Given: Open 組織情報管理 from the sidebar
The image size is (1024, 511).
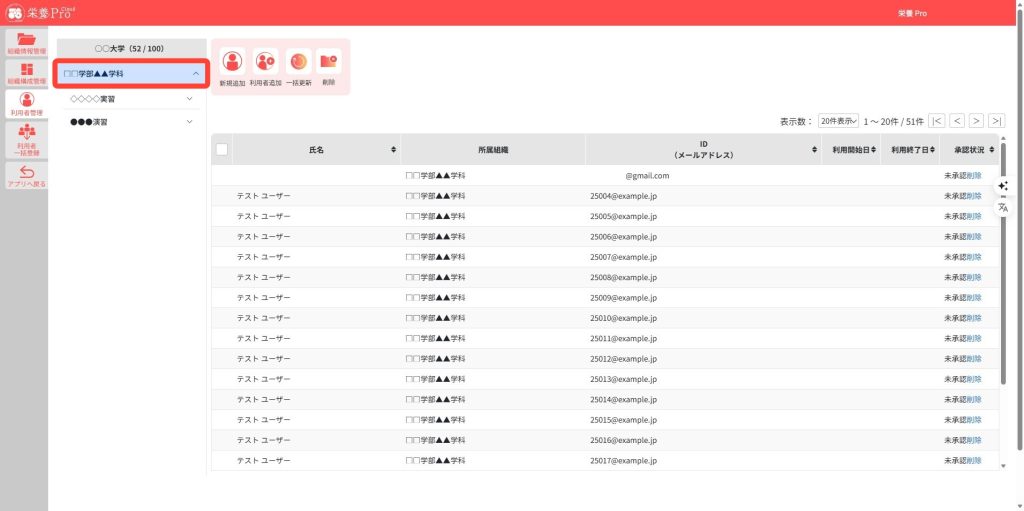Looking at the screenshot, I should click(x=26, y=43).
